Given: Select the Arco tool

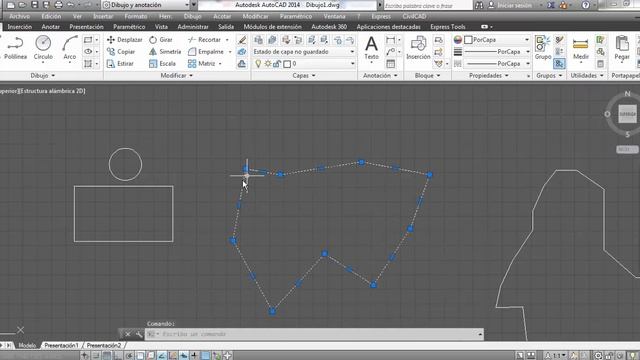Looking at the screenshot, I should 70,48.
